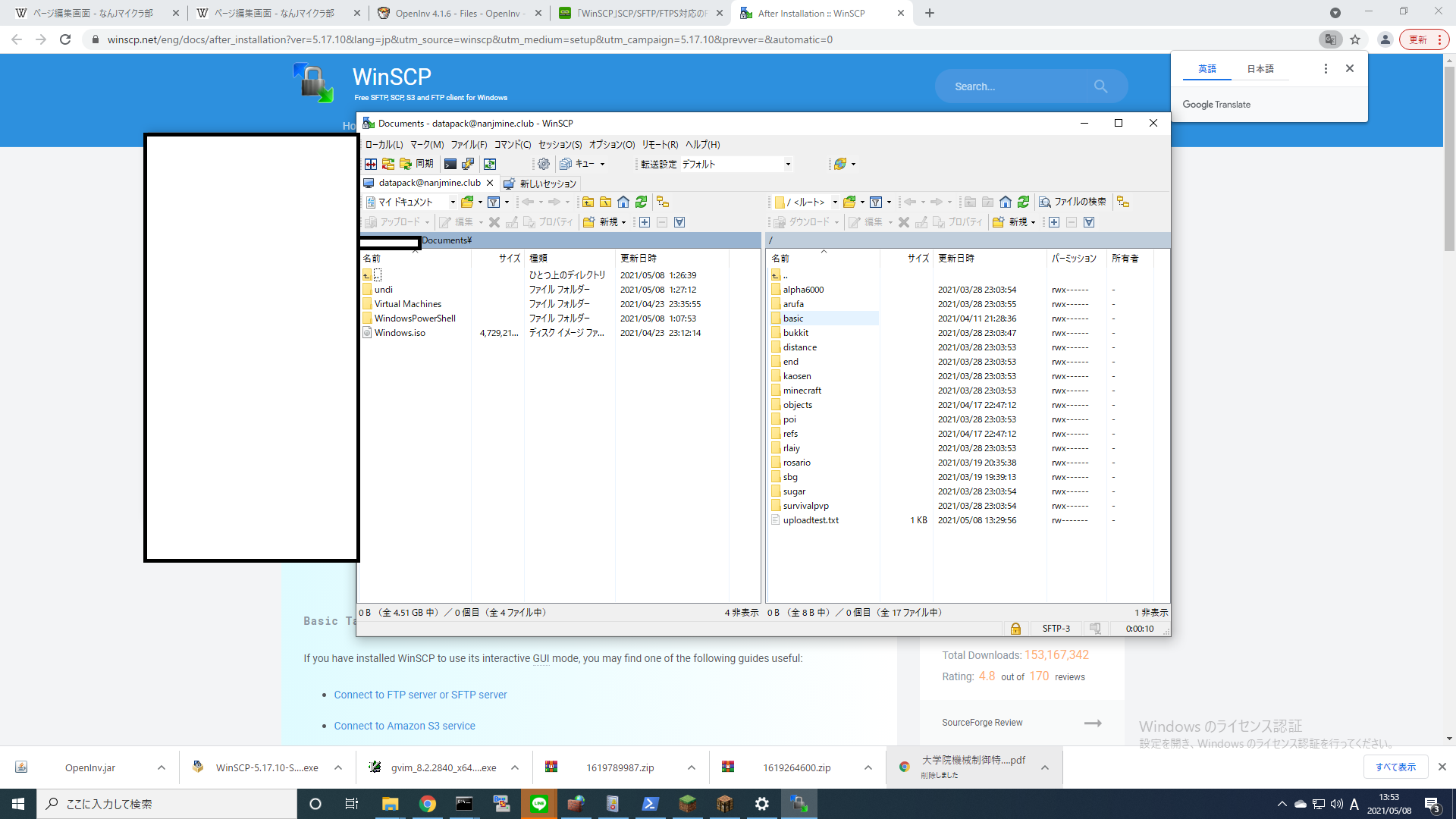Expand OpenInv.jar download options chevron
1456x819 pixels.
(162, 767)
